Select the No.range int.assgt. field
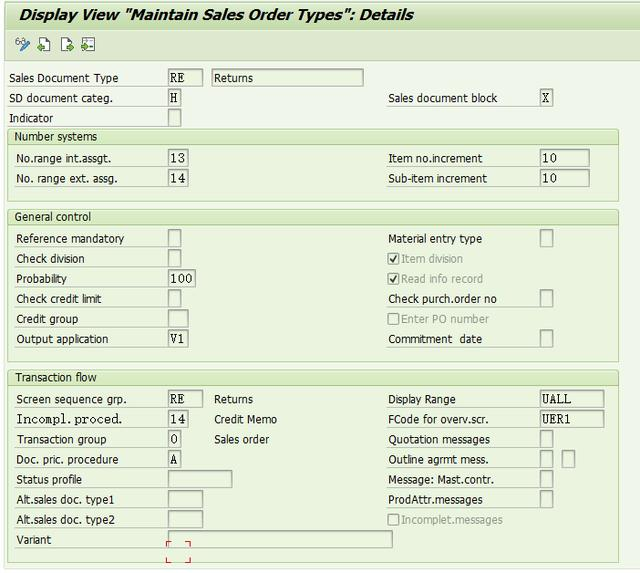This screenshot has height=573, width=640. [x=178, y=158]
